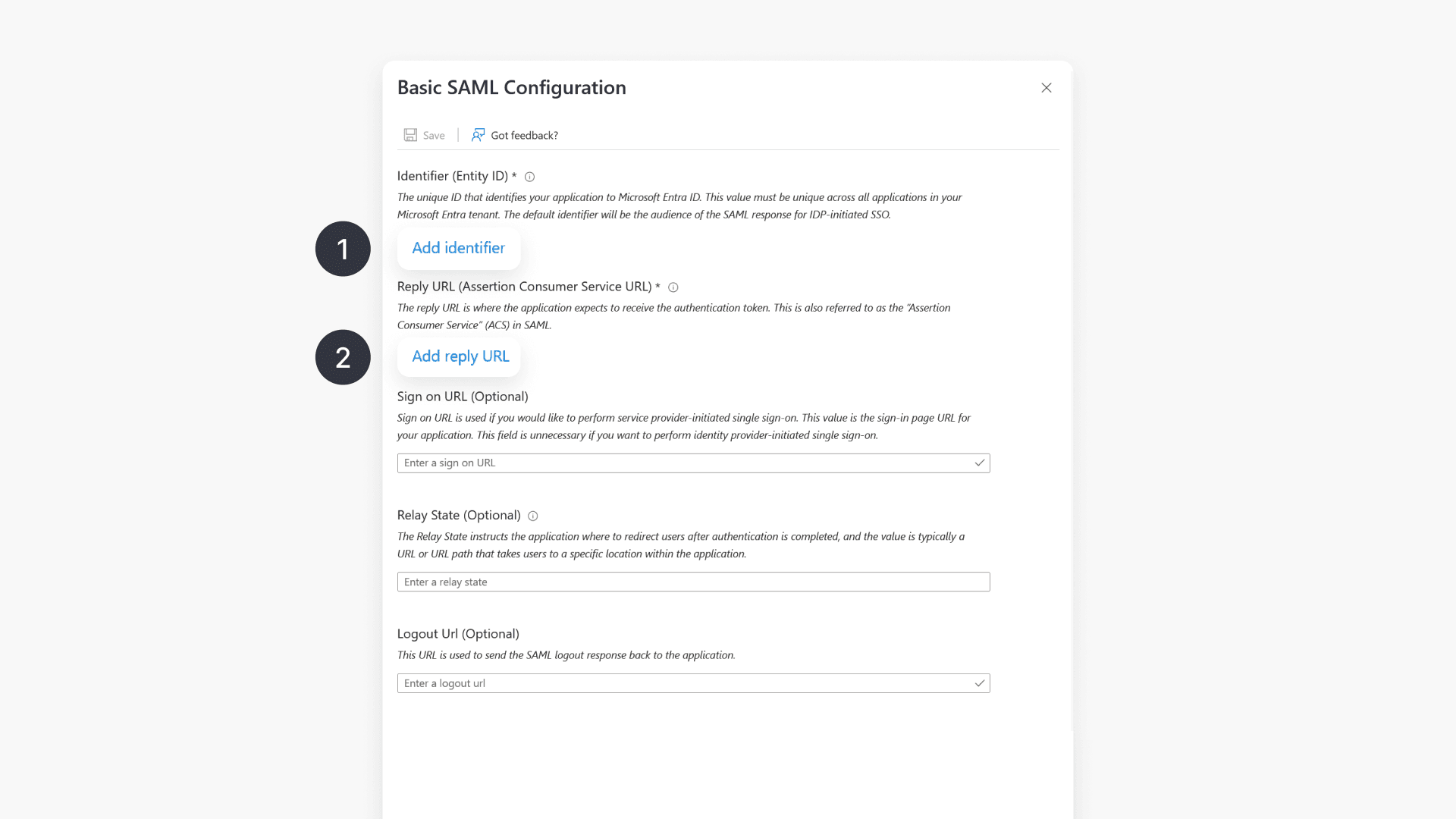This screenshot has height=819, width=1456.
Task: Close the Basic SAML Configuration pane
Action: click(1046, 87)
